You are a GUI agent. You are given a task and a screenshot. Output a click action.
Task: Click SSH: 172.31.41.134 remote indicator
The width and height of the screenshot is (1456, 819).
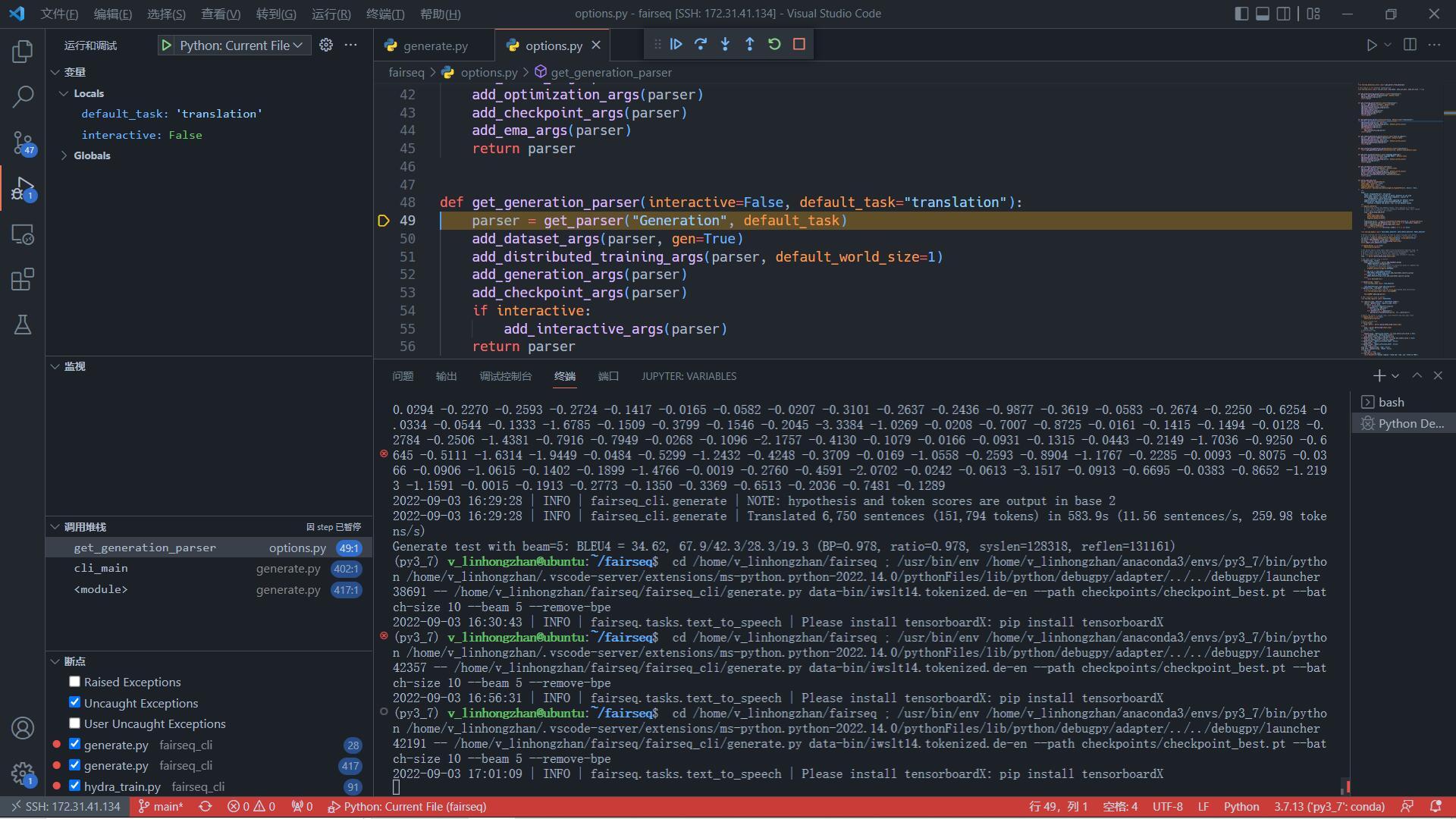coord(65,807)
